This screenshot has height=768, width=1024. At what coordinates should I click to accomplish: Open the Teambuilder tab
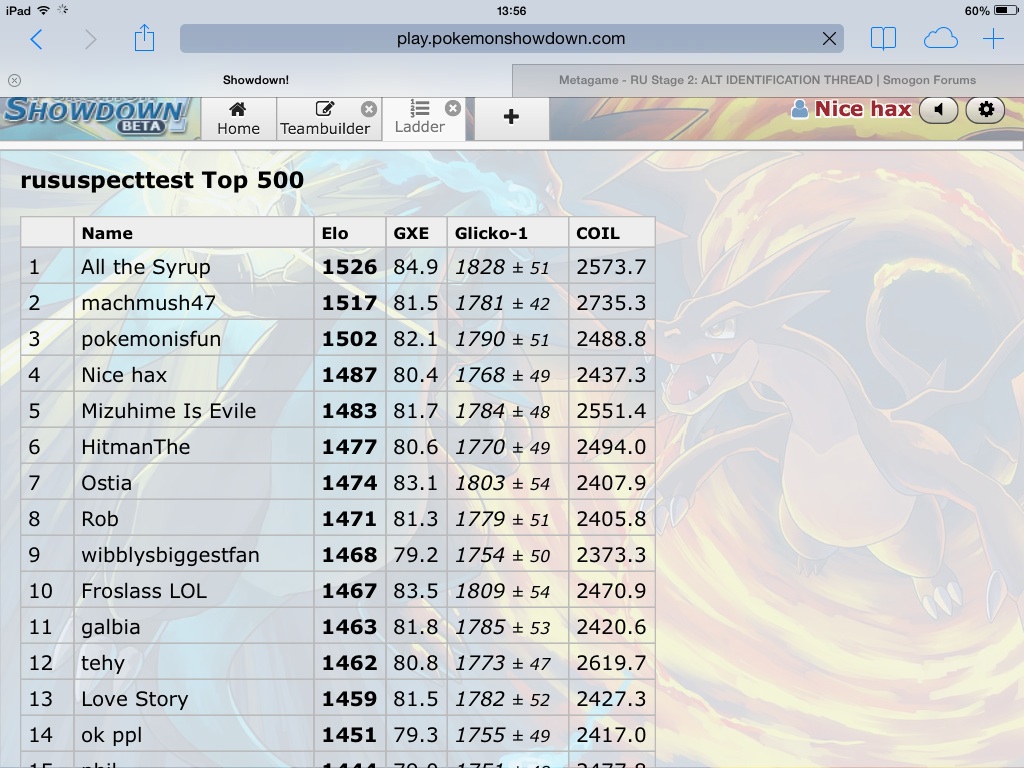[324, 119]
